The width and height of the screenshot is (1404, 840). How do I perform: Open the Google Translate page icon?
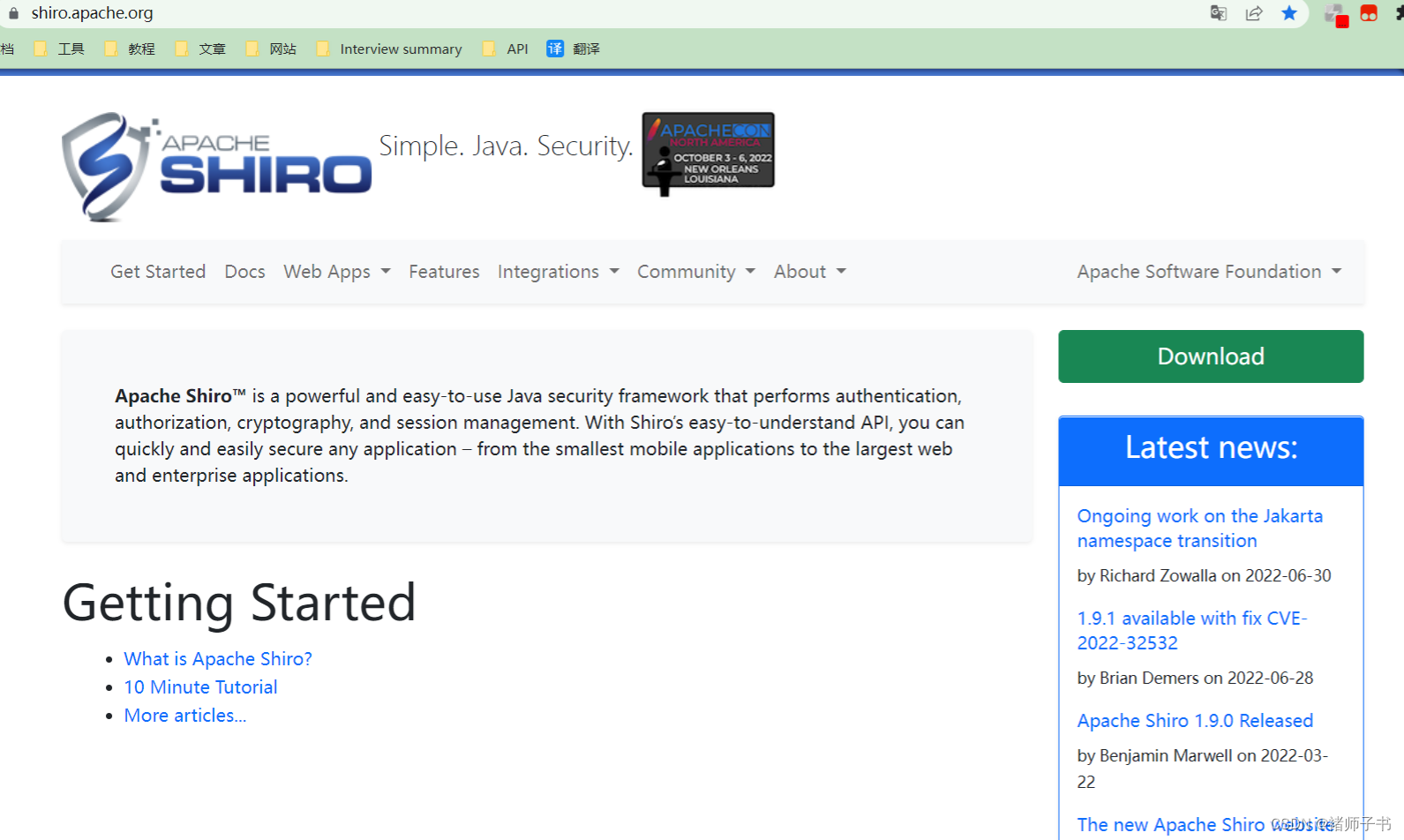coord(1219,13)
